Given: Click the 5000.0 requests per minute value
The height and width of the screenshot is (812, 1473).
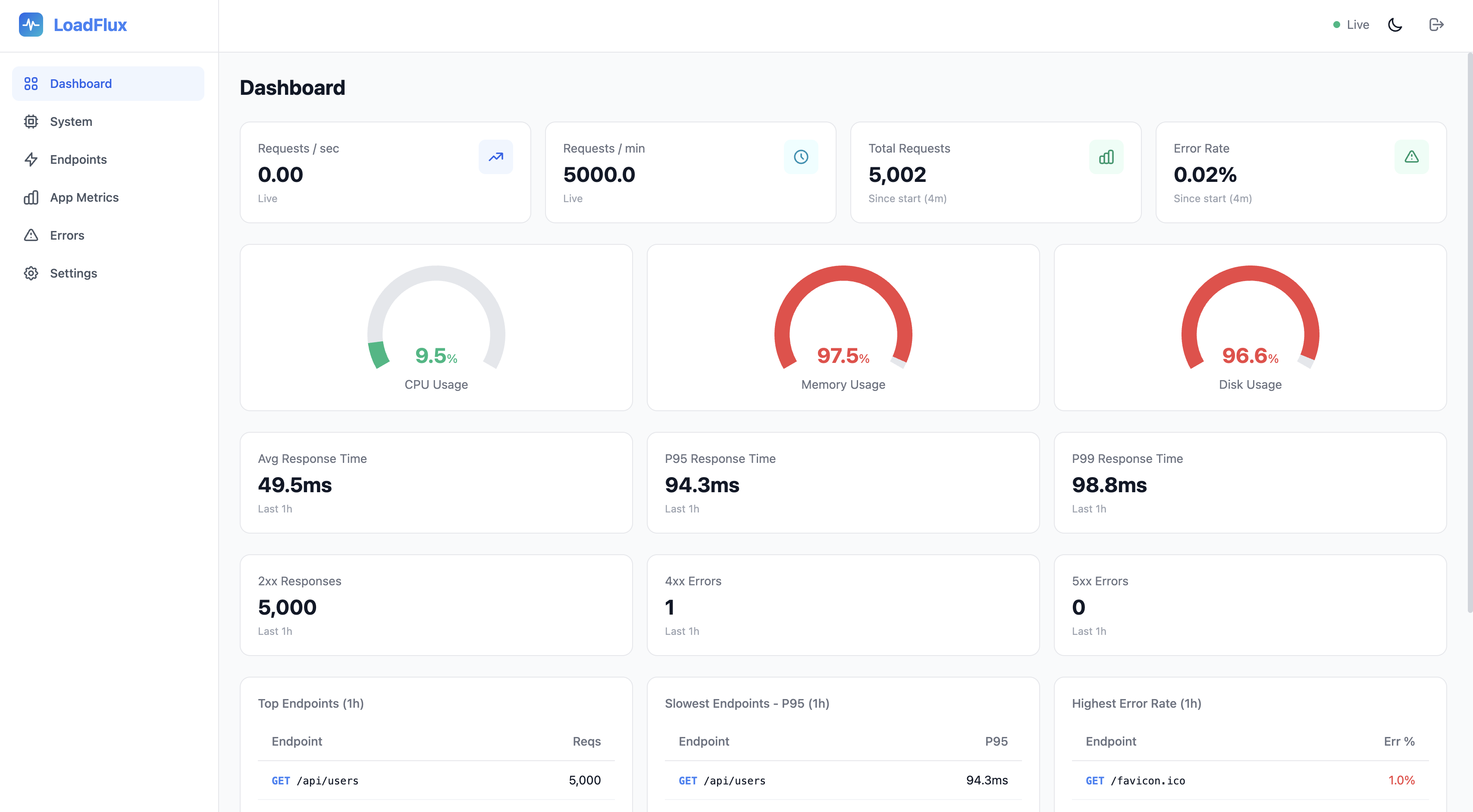Looking at the screenshot, I should click(599, 175).
